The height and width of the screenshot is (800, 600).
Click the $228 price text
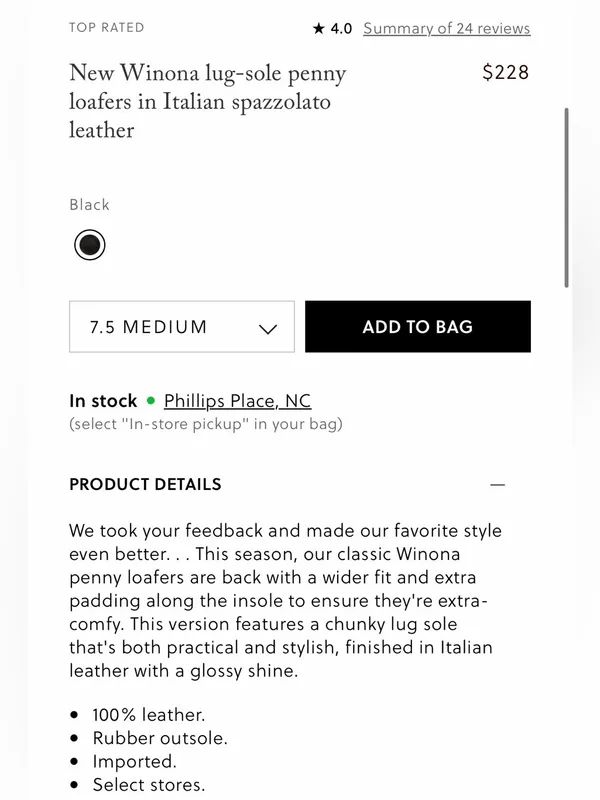tap(506, 72)
